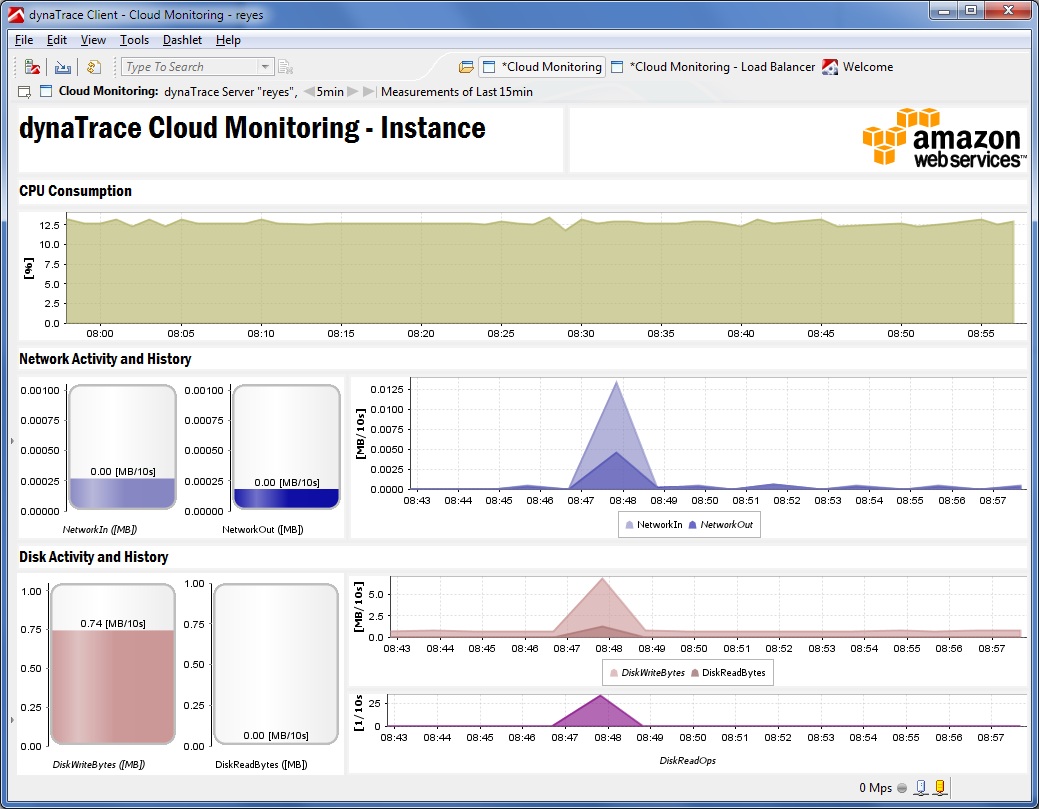
Task: Click the DiskReadOps chart label
Action: 687,760
